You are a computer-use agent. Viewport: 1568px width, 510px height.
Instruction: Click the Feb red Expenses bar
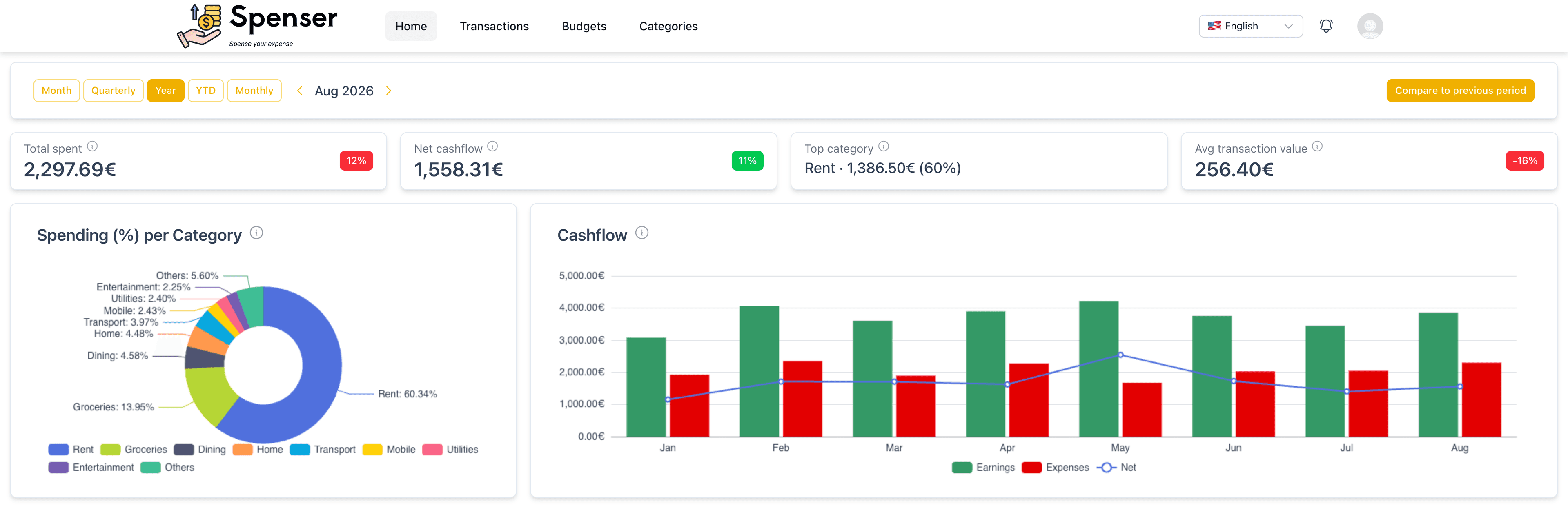tap(802, 399)
